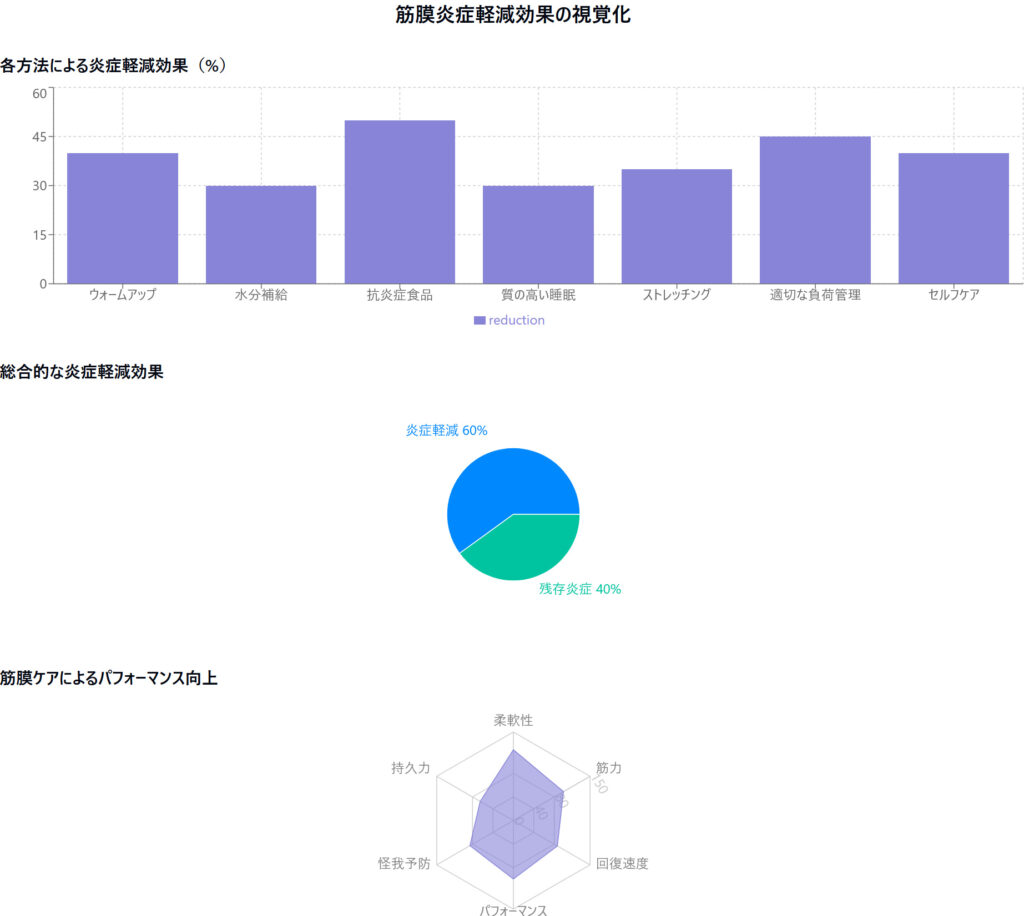Select the 適切な負荷管理 bar
Image resolution: width=1024 pixels, height=916 pixels.
tap(815, 210)
